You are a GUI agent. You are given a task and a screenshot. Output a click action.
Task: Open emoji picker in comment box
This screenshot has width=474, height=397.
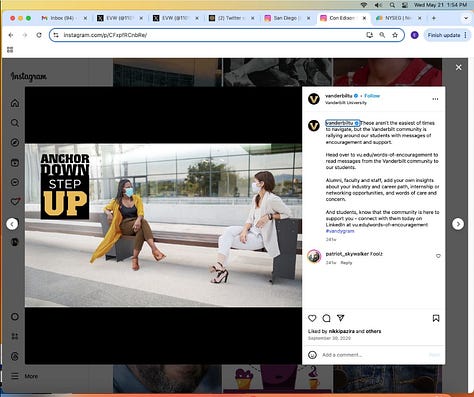click(x=312, y=355)
